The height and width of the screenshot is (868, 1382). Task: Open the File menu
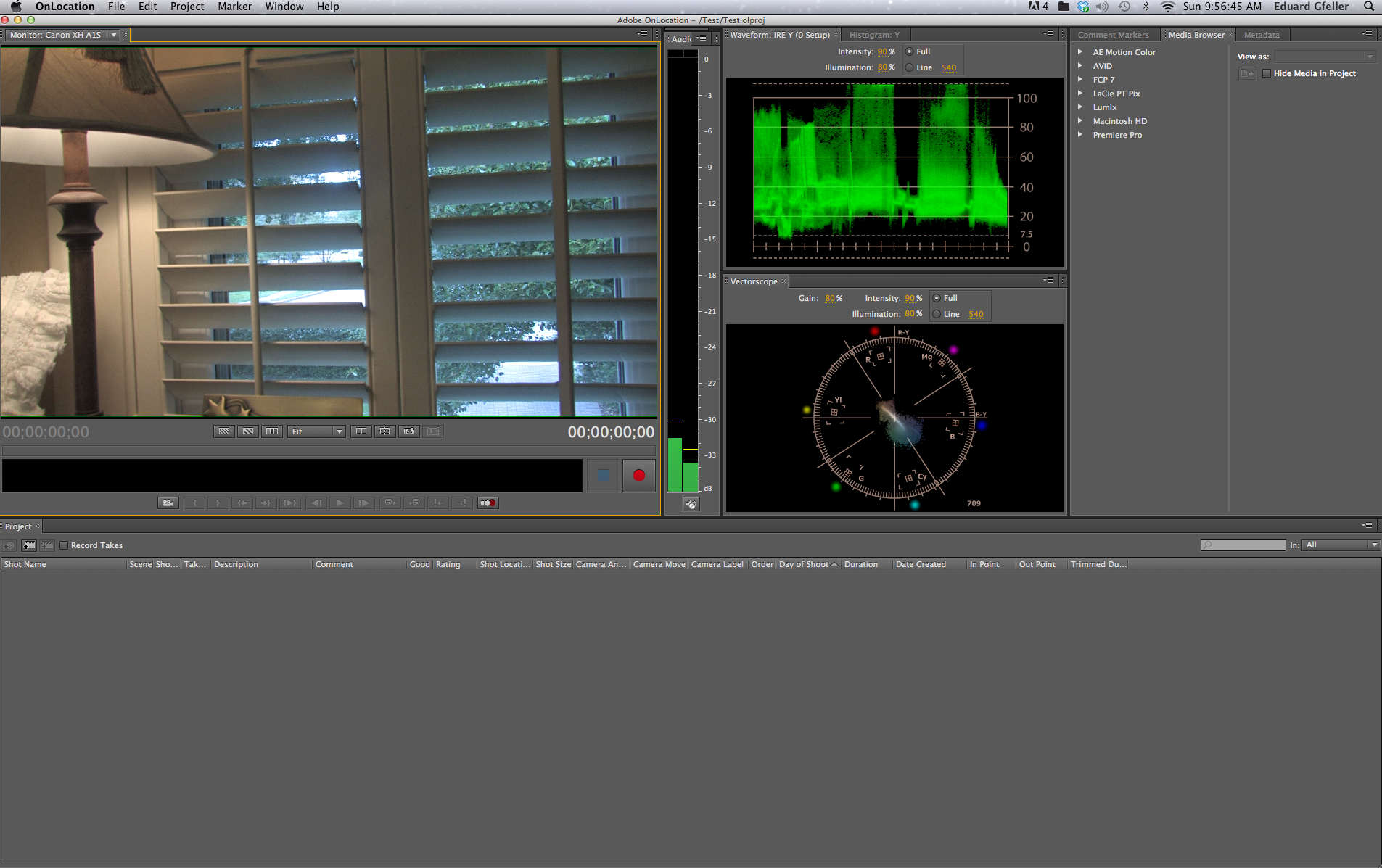116,7
